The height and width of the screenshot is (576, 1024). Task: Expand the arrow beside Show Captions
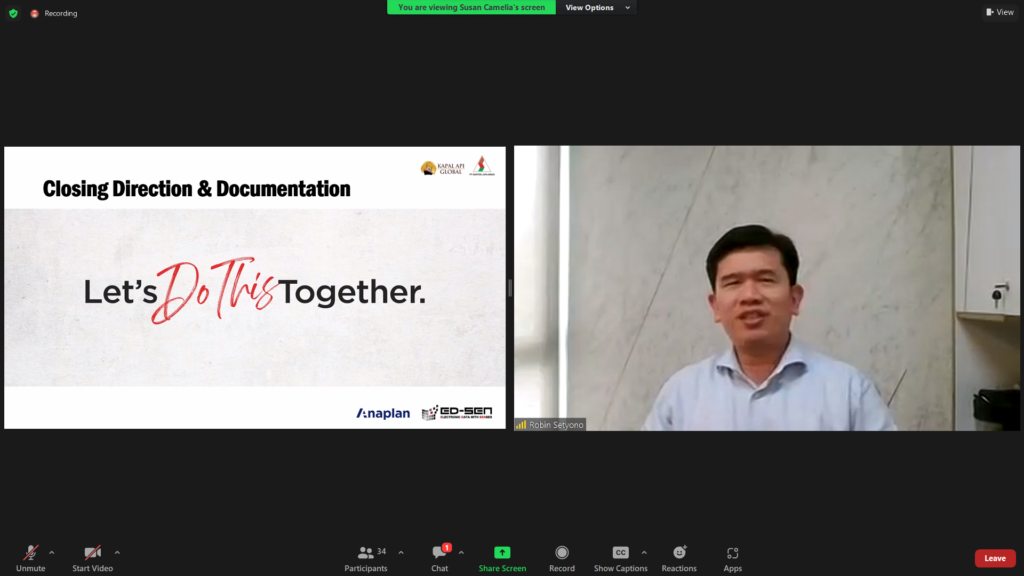(644, 552)
